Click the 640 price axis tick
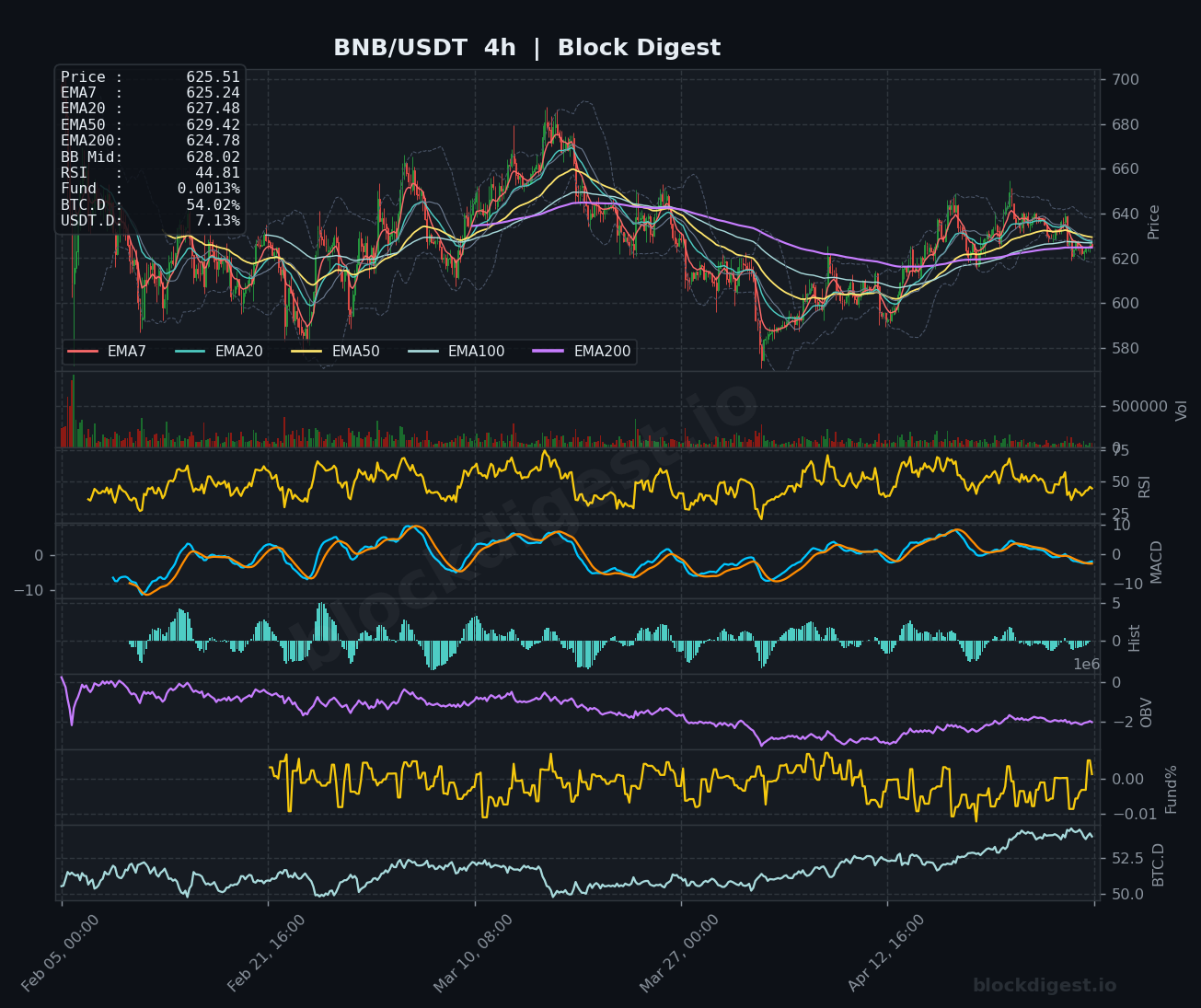Image resolution: width=1201 pixels, height=1008 pixels. (x=1126, y=214)
